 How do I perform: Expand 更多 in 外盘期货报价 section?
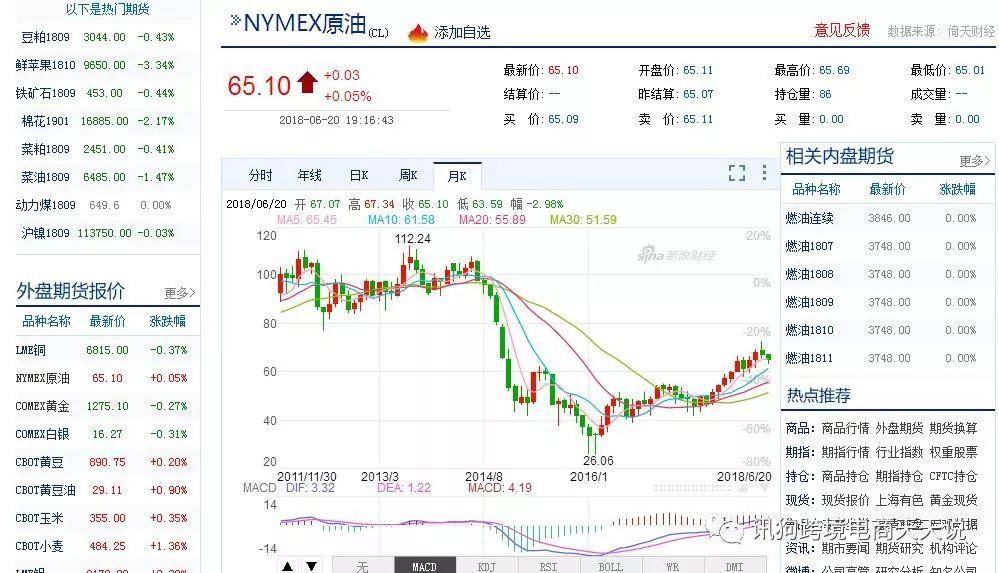click(180, 293)
